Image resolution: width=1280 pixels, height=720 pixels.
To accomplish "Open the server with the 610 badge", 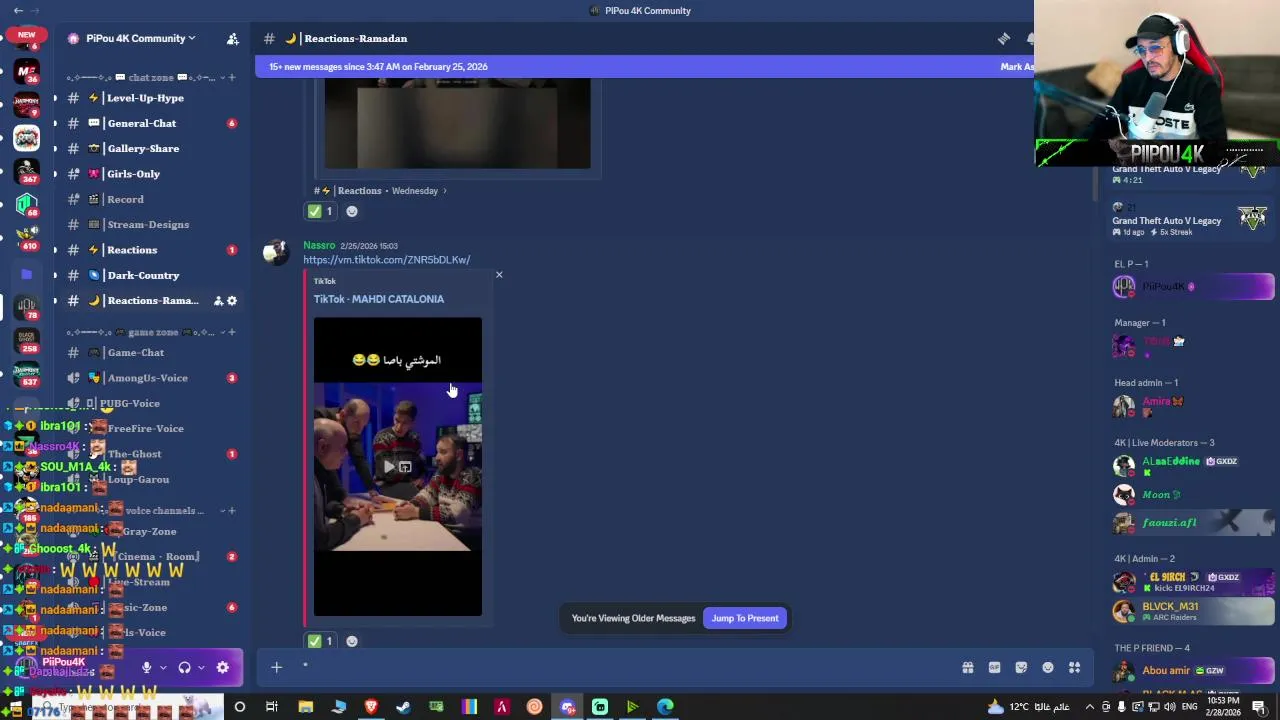I will coord(26,237).
